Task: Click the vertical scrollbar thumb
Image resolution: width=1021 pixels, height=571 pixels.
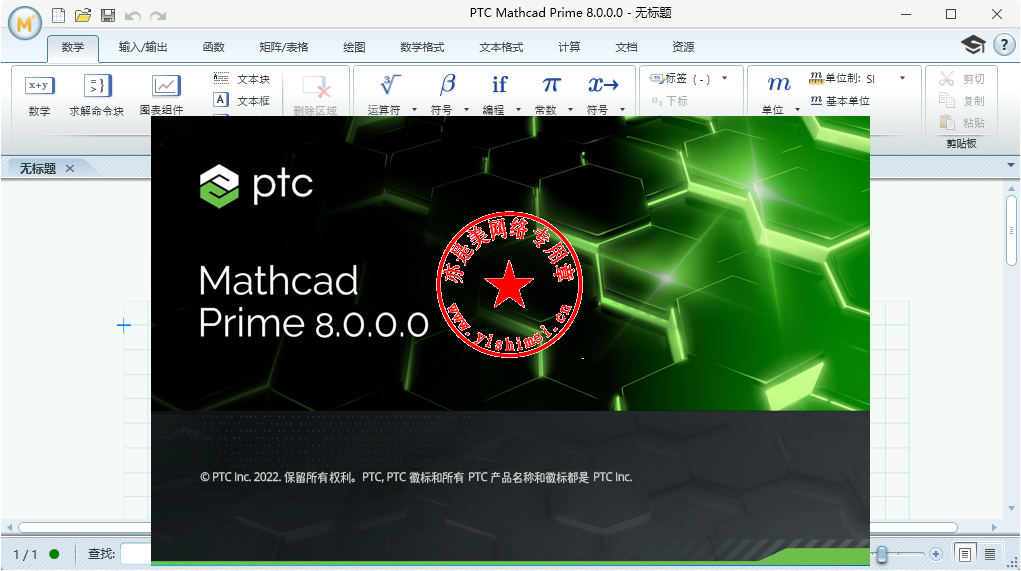Action: point(1011,229)
